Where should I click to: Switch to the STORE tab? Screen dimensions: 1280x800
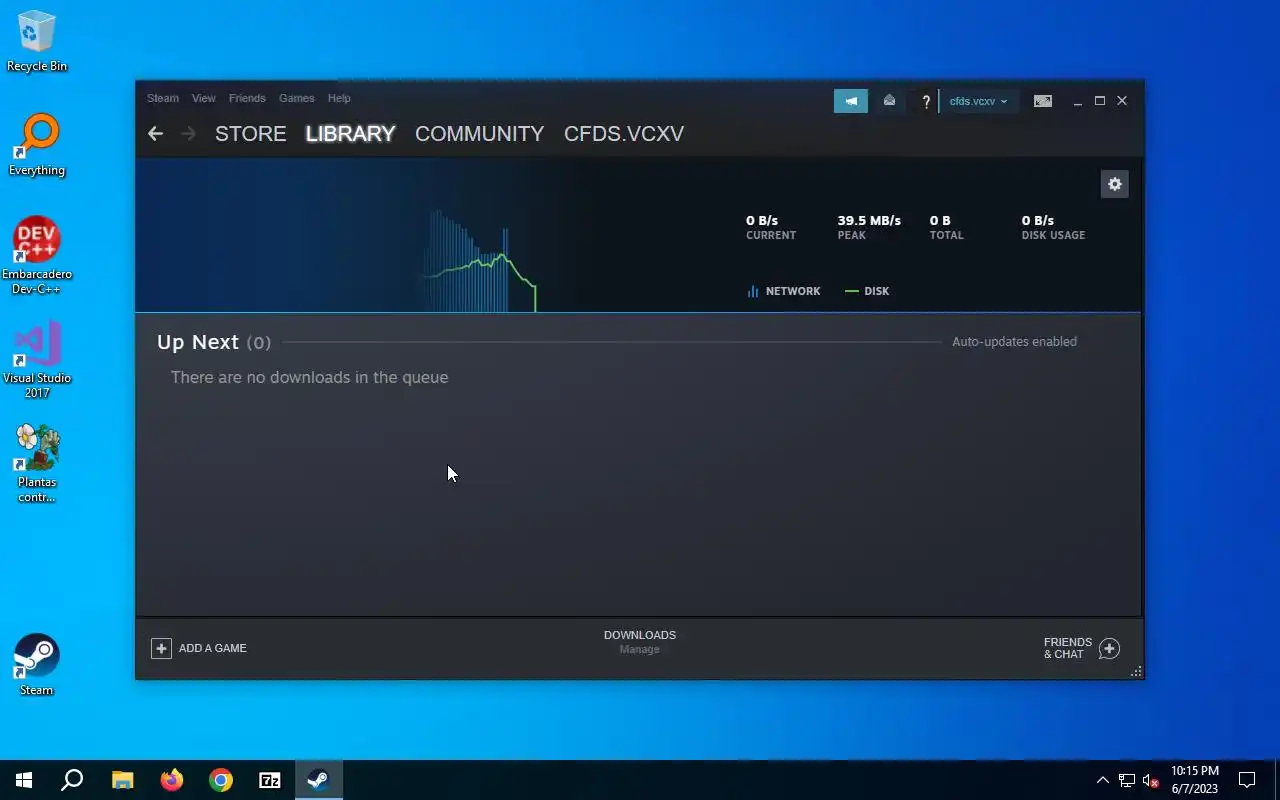tap(251, 133)
